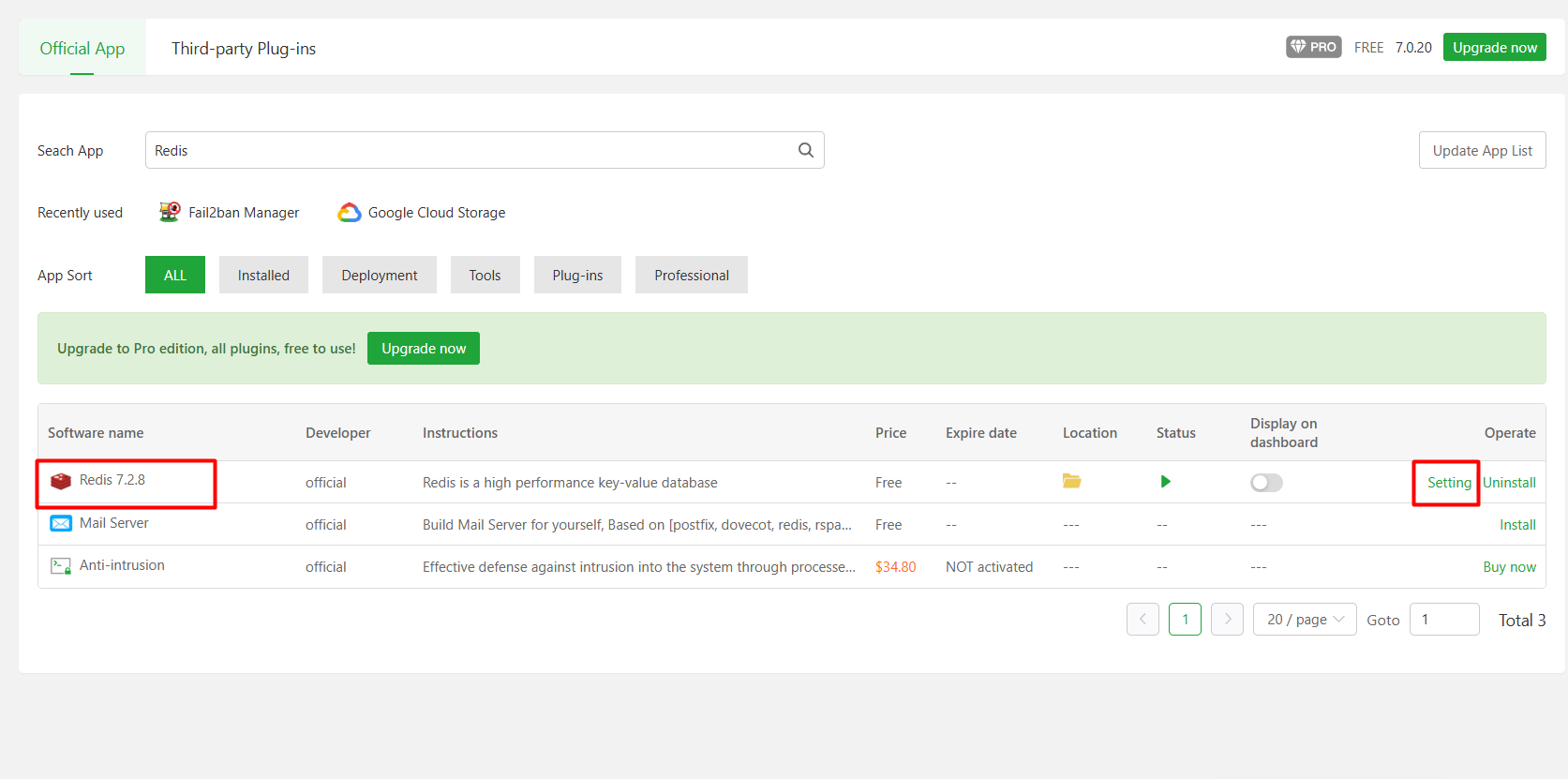Screen dimensions: 1568x779
Task: Click the version 7.0.20 text
Action: pos(1413,47)
